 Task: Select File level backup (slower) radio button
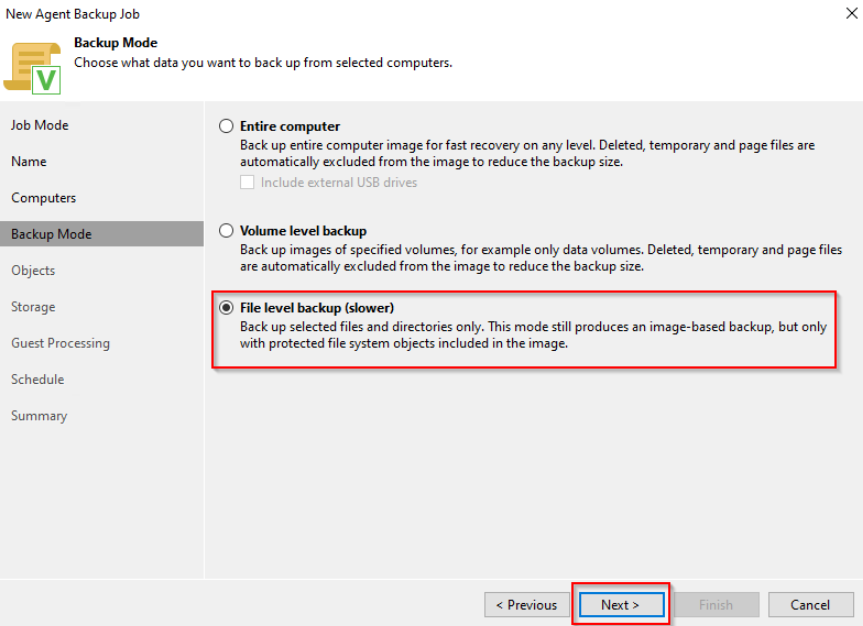[x=226, y=308]
